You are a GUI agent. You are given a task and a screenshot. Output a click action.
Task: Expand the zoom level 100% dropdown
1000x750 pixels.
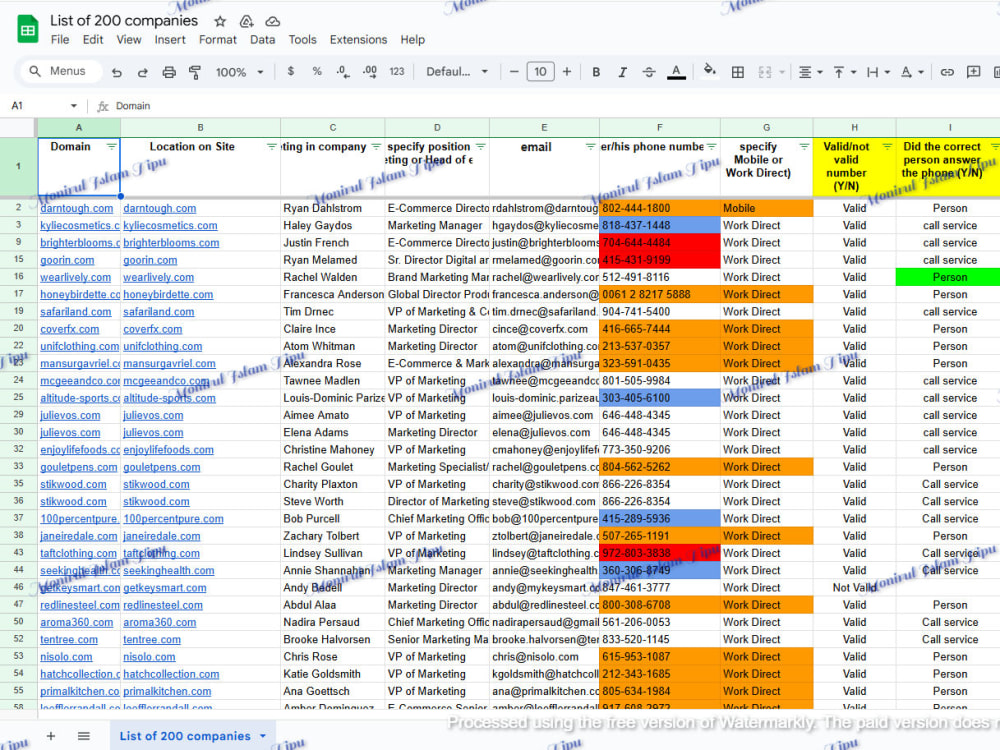pyautogui.click(x=239, y=72)
